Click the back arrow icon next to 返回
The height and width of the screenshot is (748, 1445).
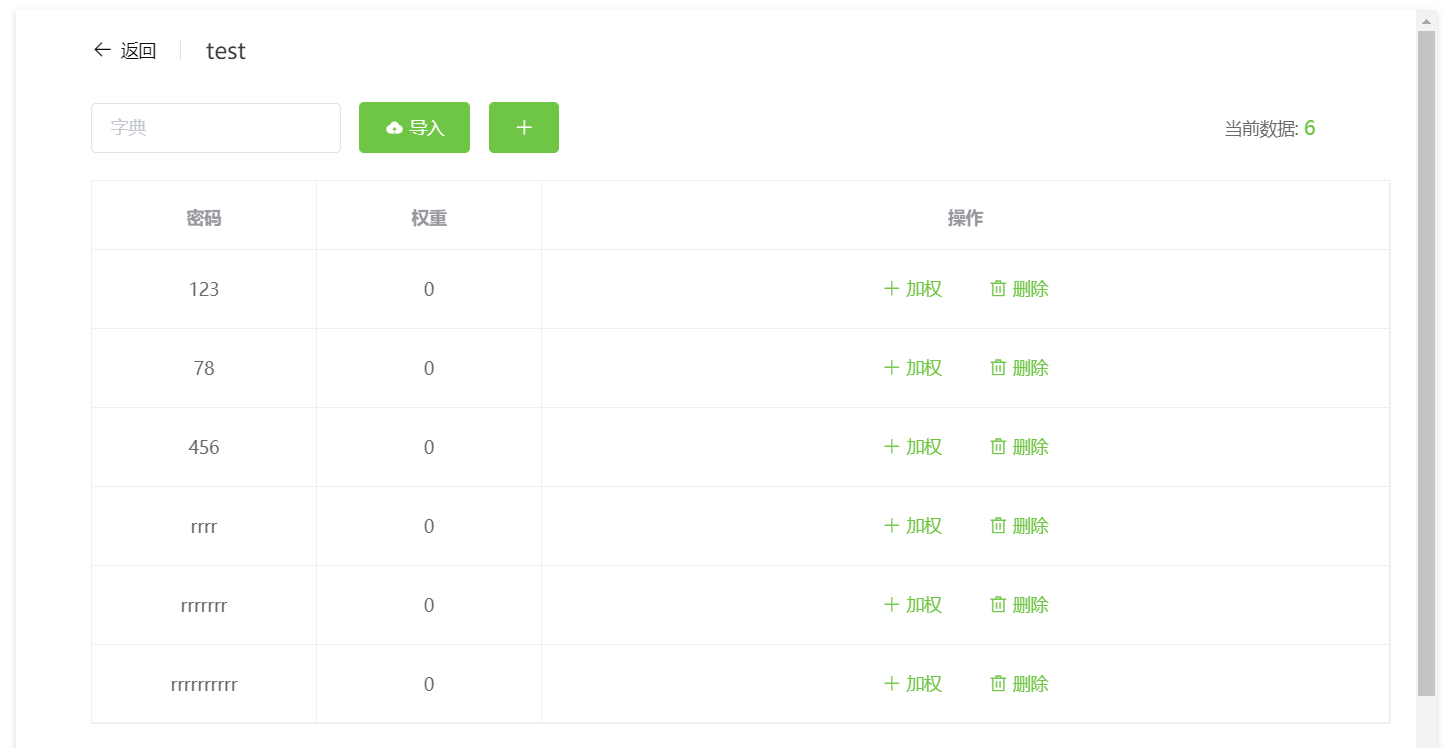click(x=101, y=50)
